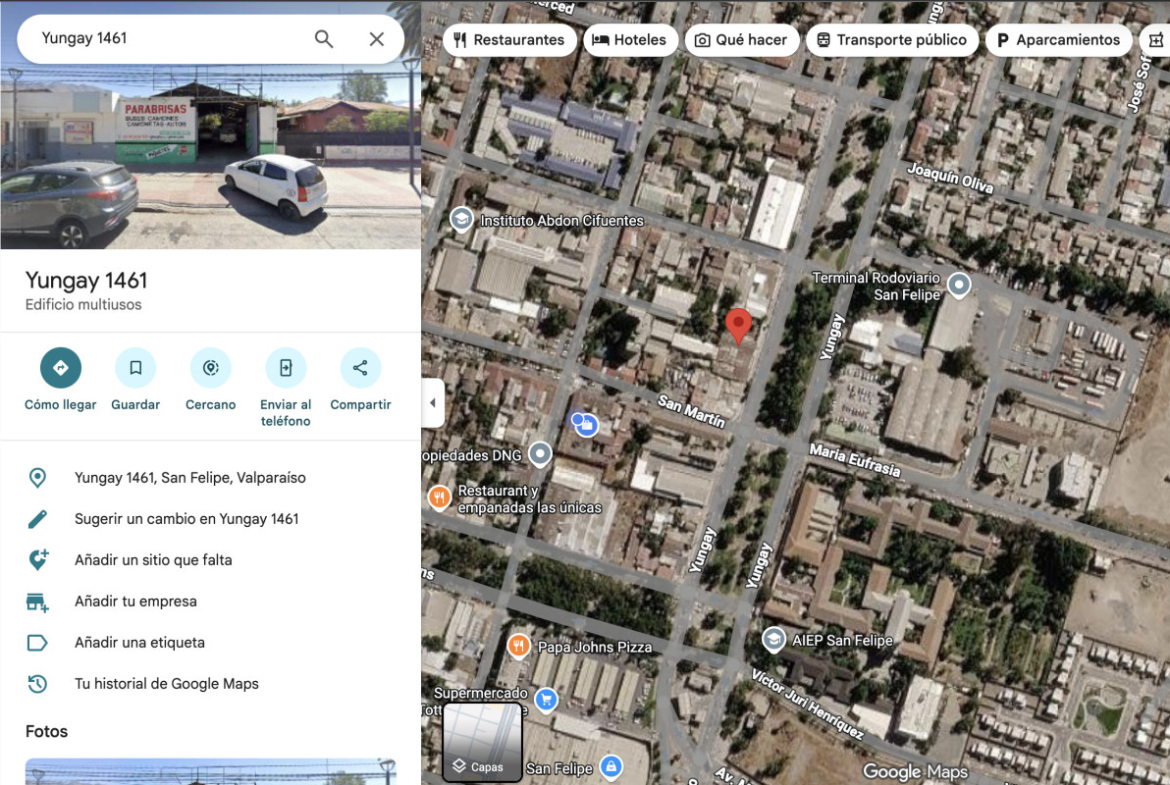This screenshot has height=785, width=1170.
Task: Open the street view photo of Yungay 1461
Action: (x=210, y=157)
